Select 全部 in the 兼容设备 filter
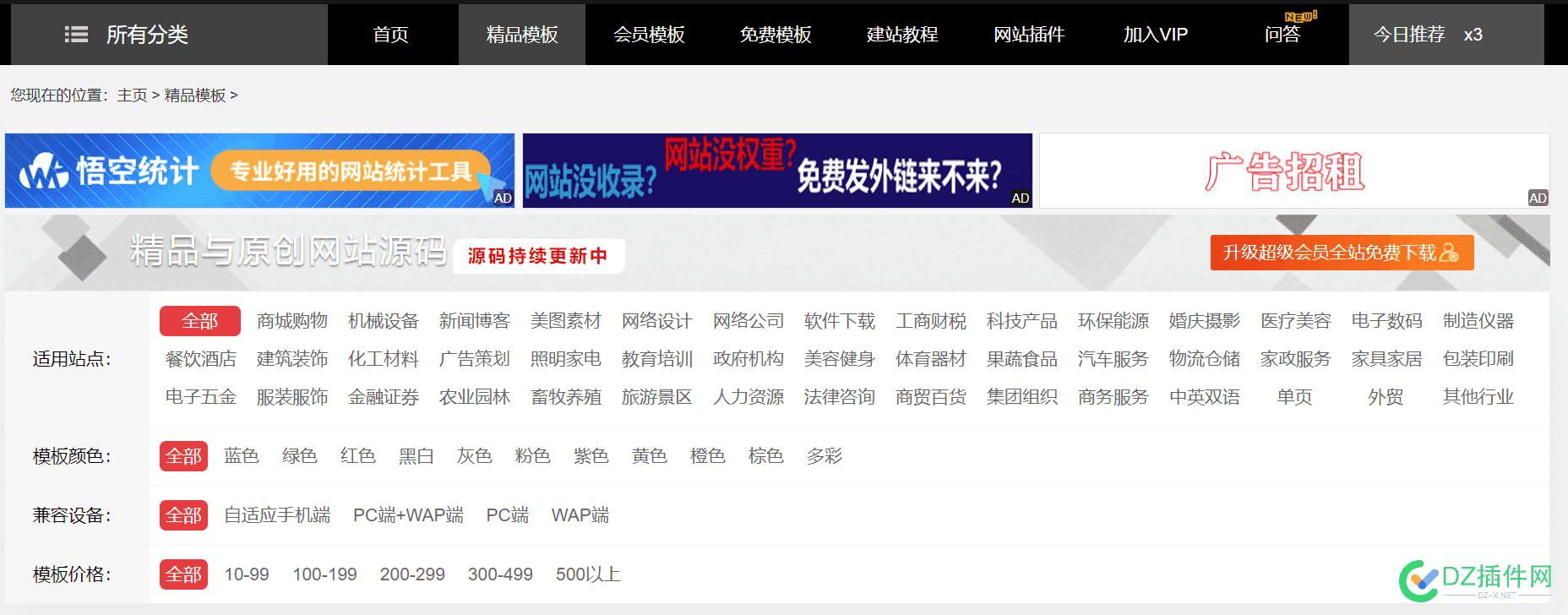This screenshot has height=615, width=1568. pos(183,515)
